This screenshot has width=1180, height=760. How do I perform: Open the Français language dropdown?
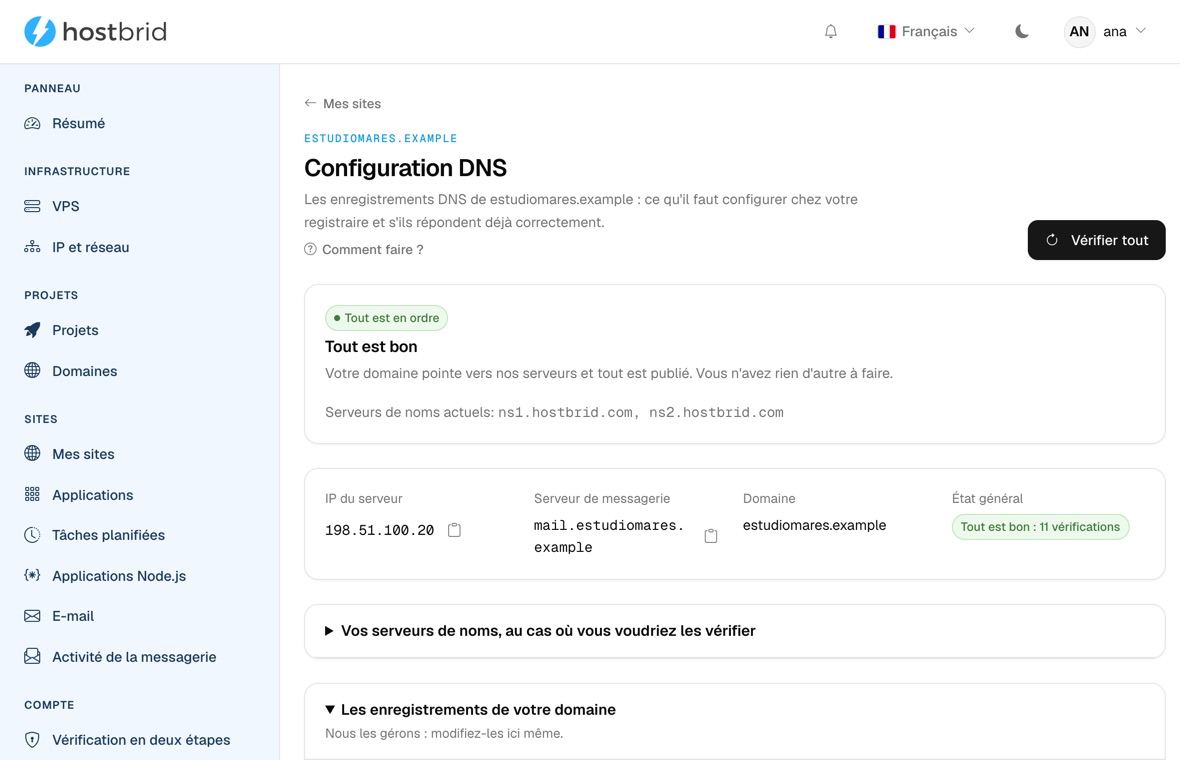pos(926,32)
